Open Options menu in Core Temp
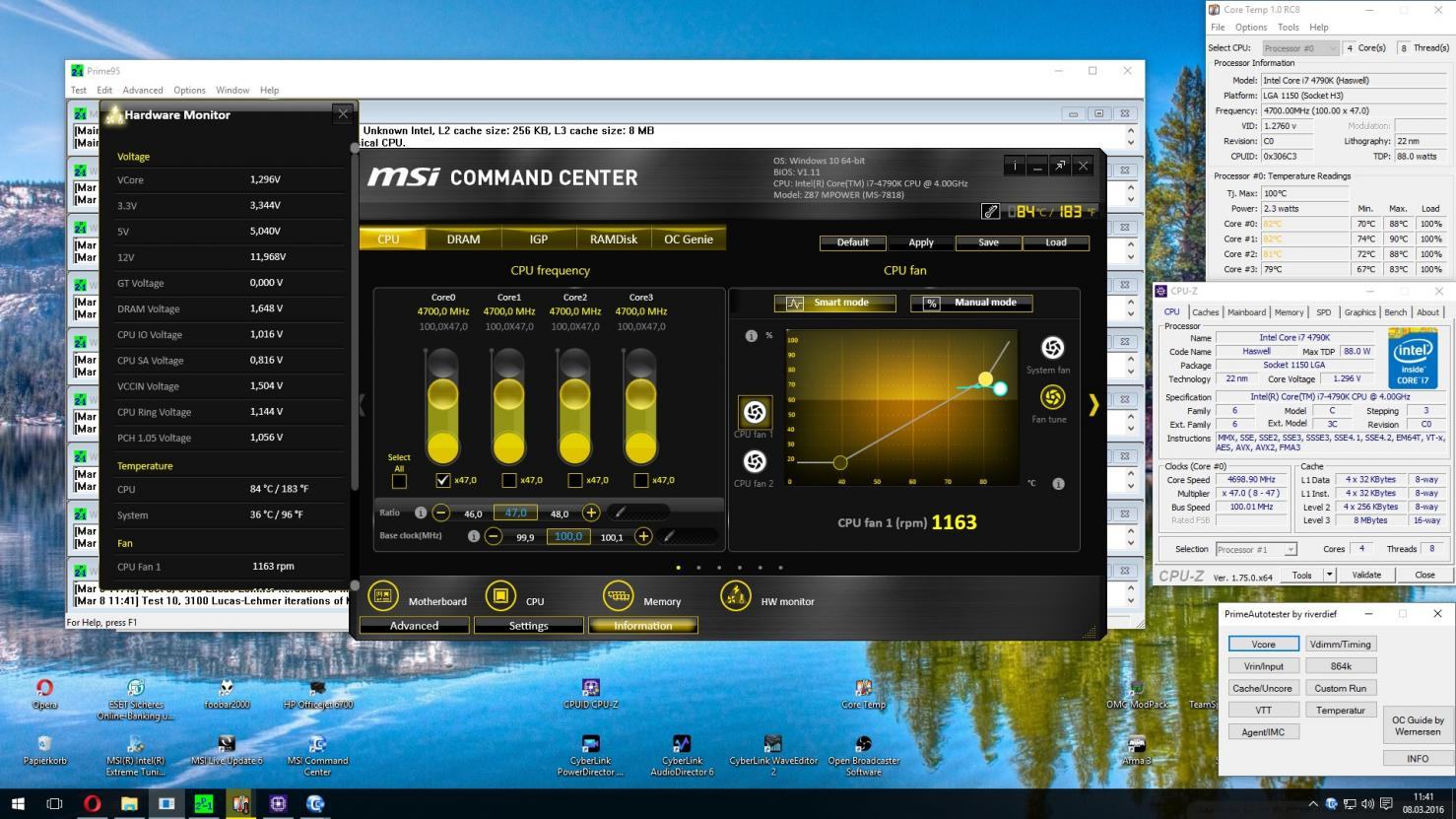Screen dimensions: 1456x819 (1250, 28)
